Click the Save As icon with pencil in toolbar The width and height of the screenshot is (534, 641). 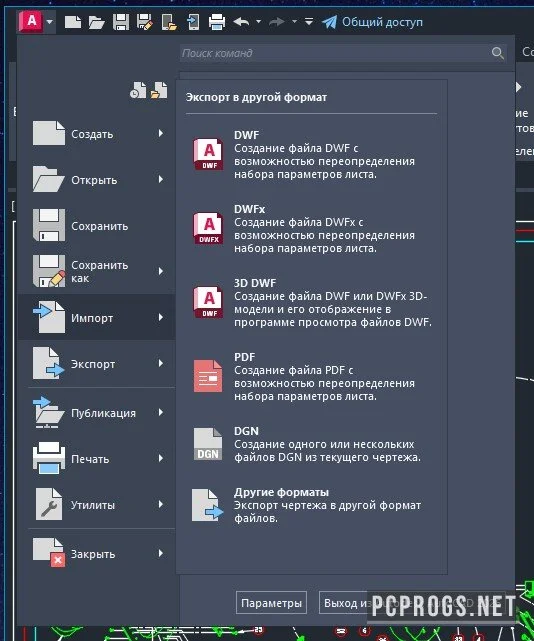click(144, 22)
